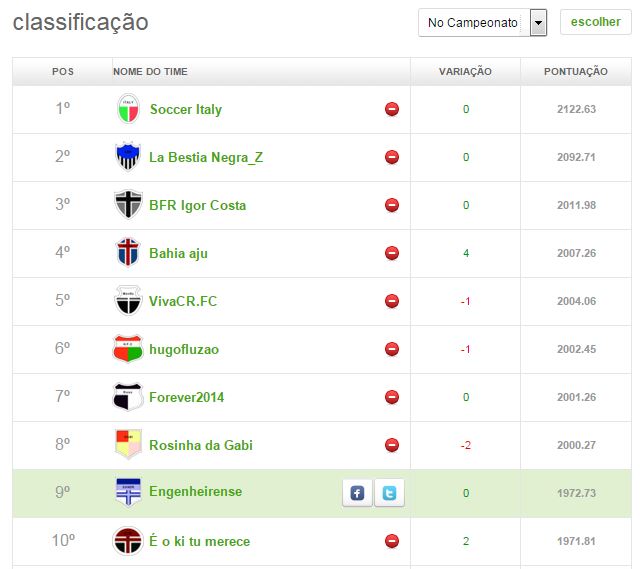Click the hugofluzao team badge
640x569 pixels.
coord(128,349)
